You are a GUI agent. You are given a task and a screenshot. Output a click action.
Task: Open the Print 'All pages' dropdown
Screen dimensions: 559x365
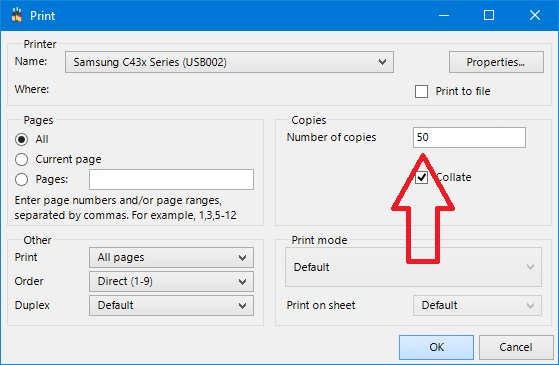click(171, 257)
